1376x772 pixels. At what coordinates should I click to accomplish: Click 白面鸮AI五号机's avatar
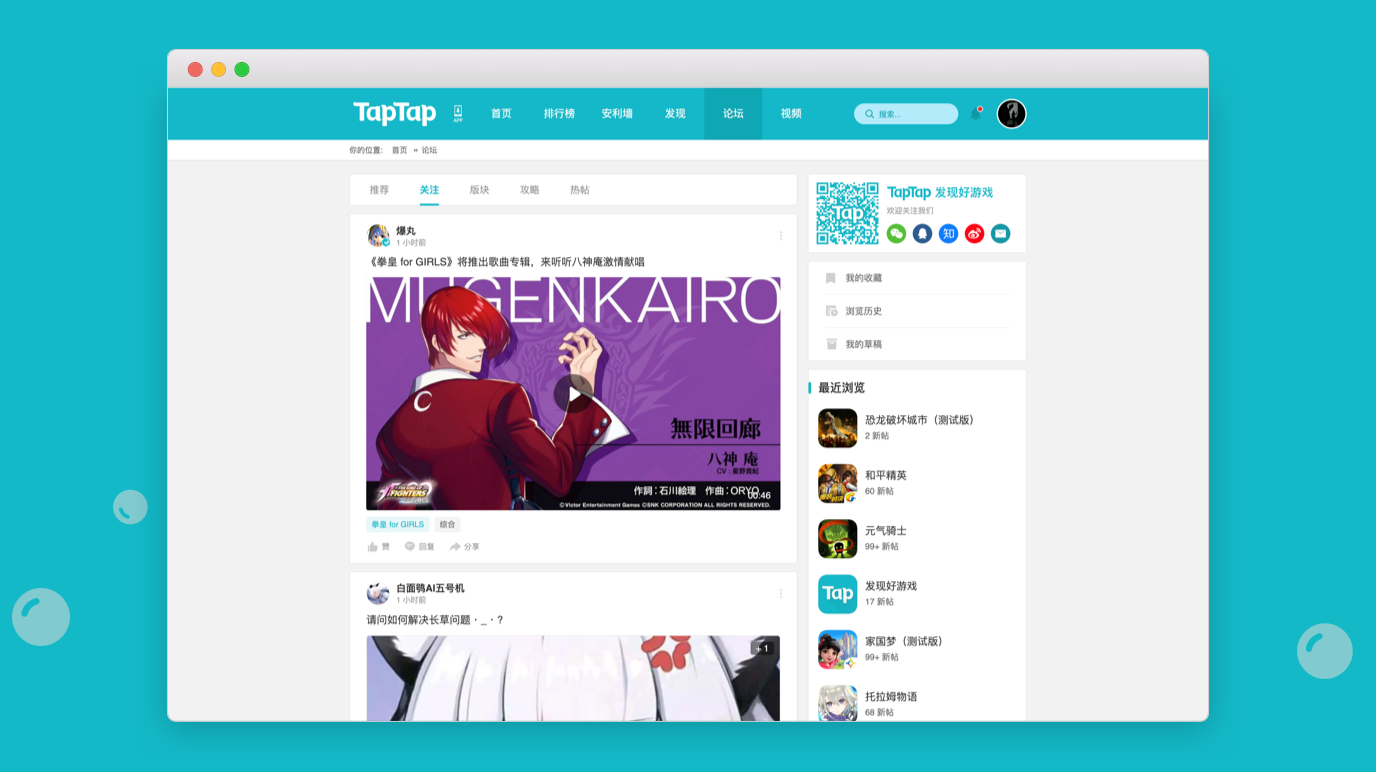click(x=378, y=594)
